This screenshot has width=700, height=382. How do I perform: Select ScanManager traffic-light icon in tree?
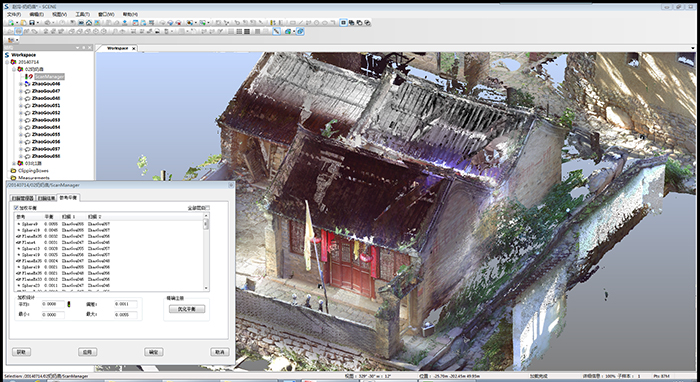click(x=29, y=77)
